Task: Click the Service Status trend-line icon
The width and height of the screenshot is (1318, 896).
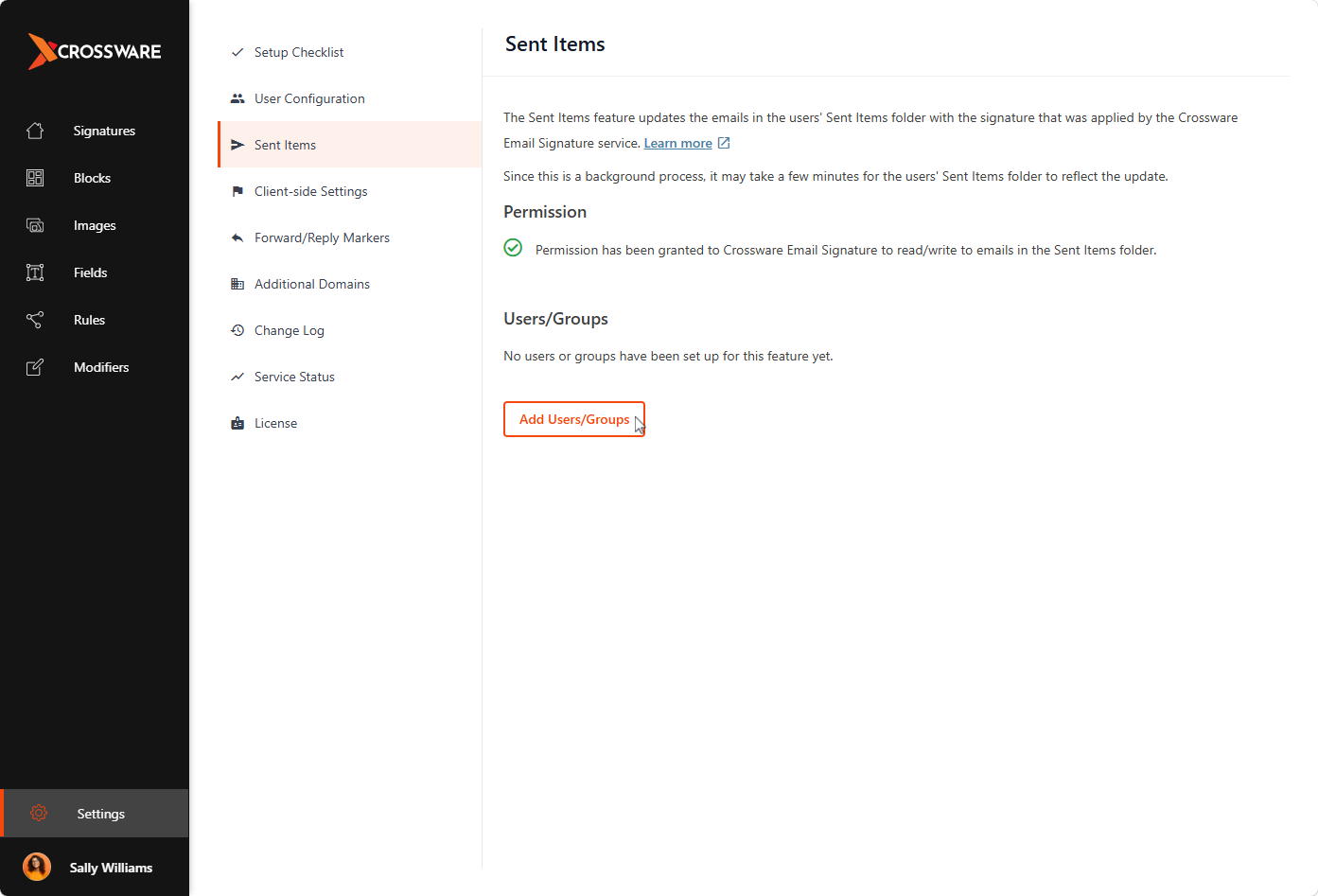Action: (237, 377)
